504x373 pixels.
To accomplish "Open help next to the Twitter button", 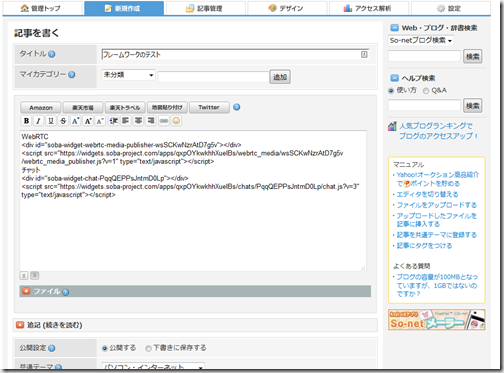I will click(236, 107).
